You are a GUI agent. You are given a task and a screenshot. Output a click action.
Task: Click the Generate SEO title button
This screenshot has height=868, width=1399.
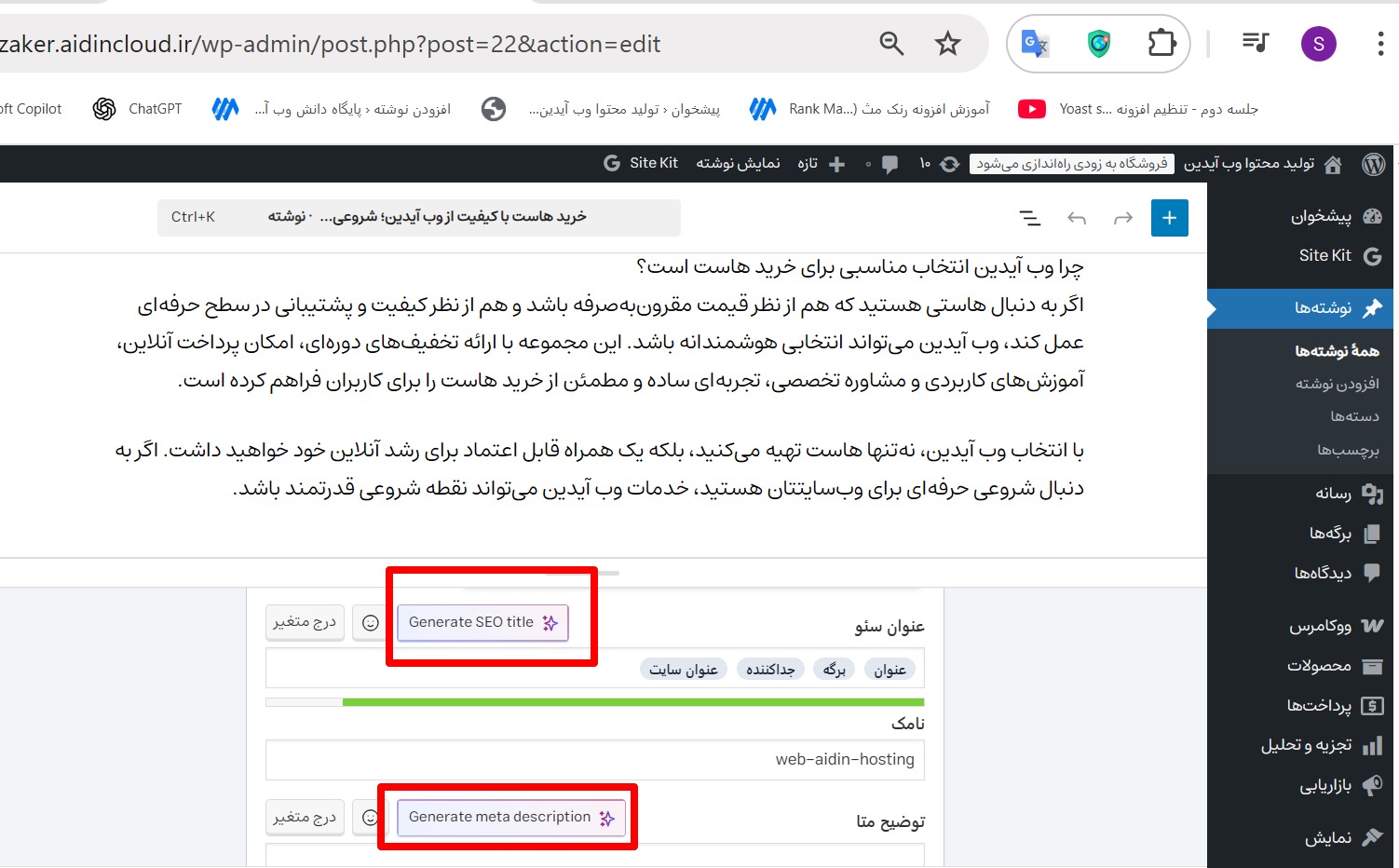click(x=482, y=622)
